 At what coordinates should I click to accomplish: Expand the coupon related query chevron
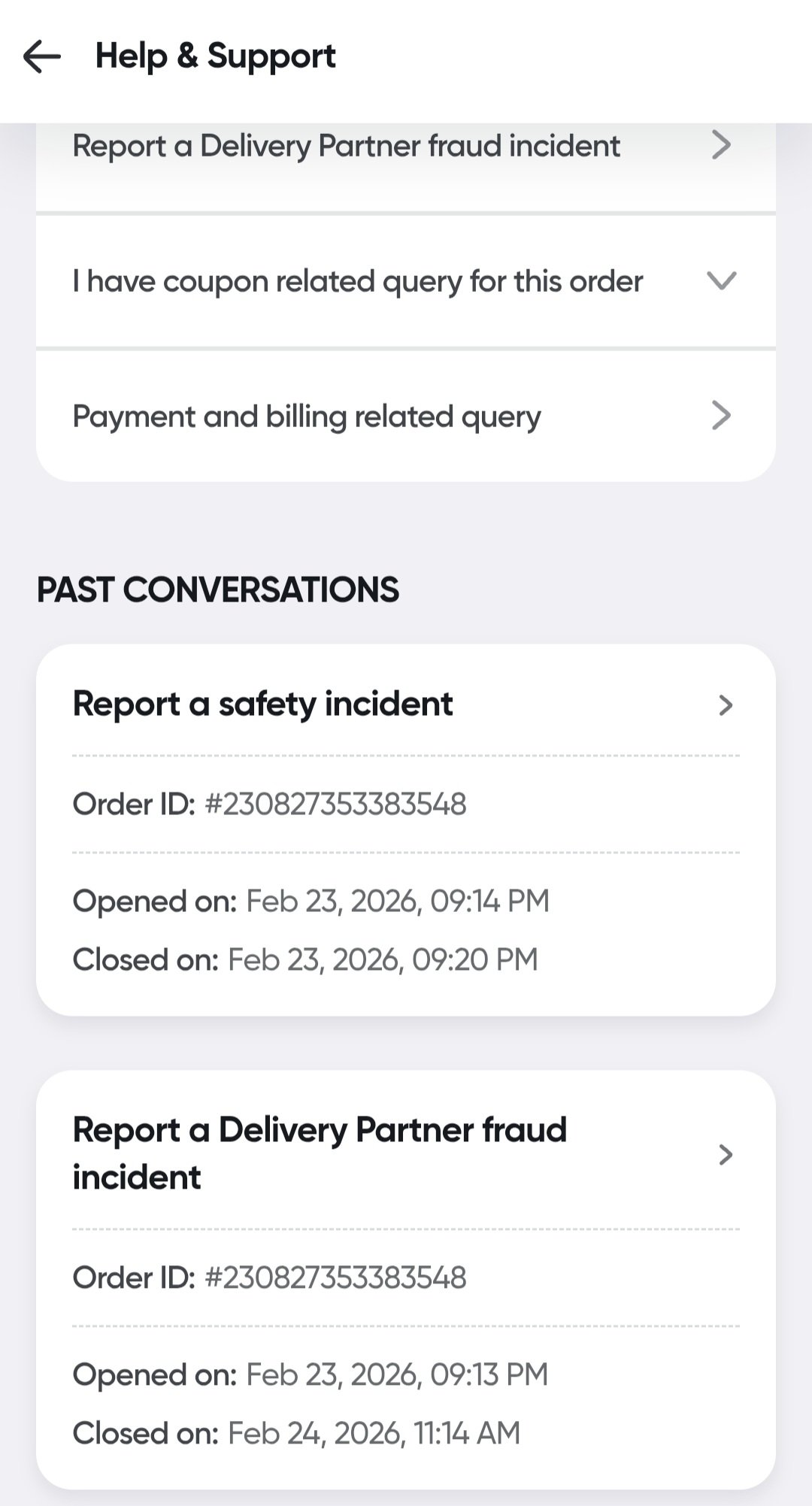click(x=721, y=280)
